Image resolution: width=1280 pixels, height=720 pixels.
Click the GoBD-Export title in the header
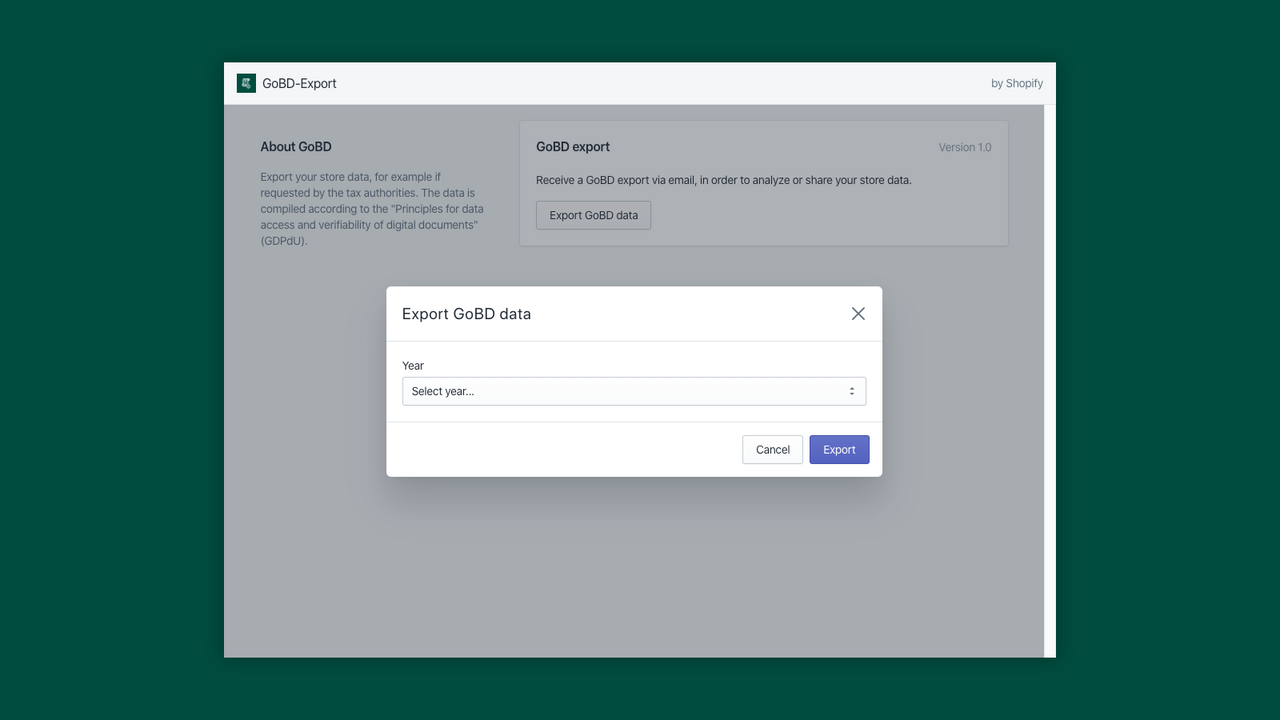click(299, 83)
